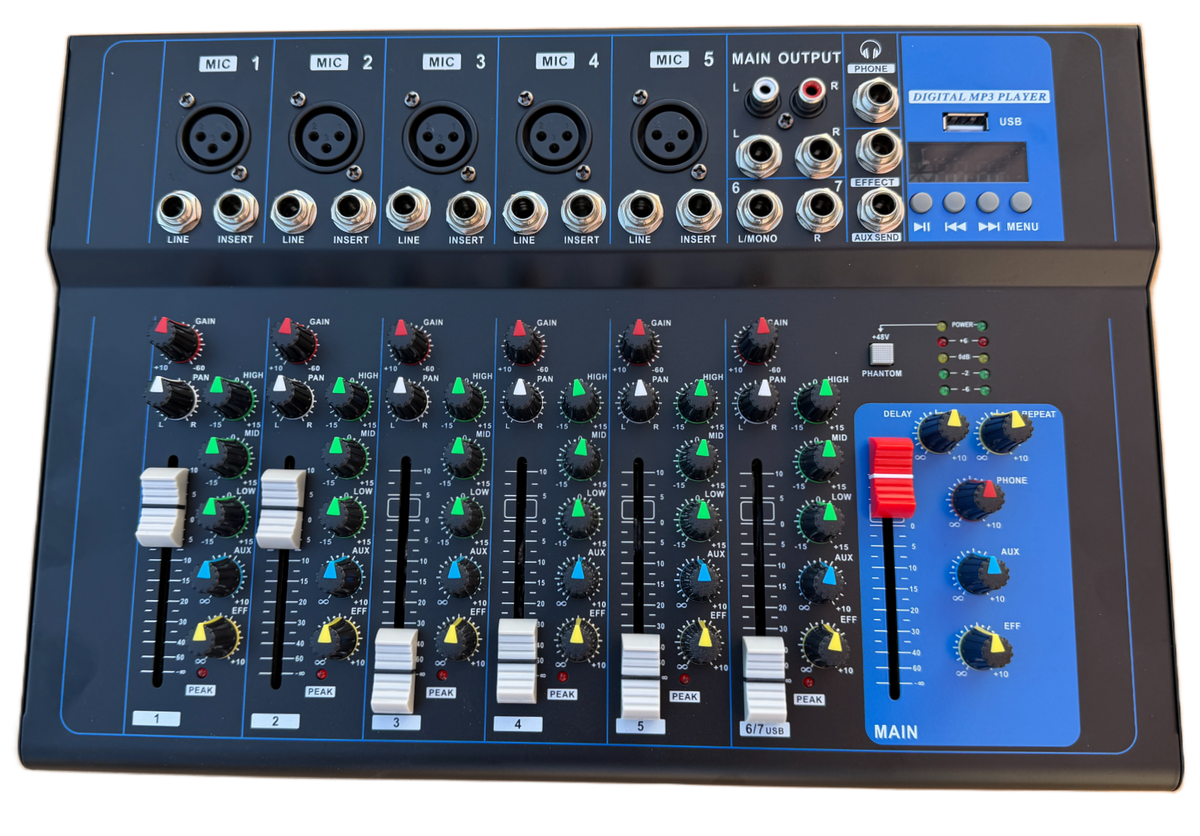Click the PHONE output jack
The width and height of the screenshot is (1200, 836).
pos(877,98)
